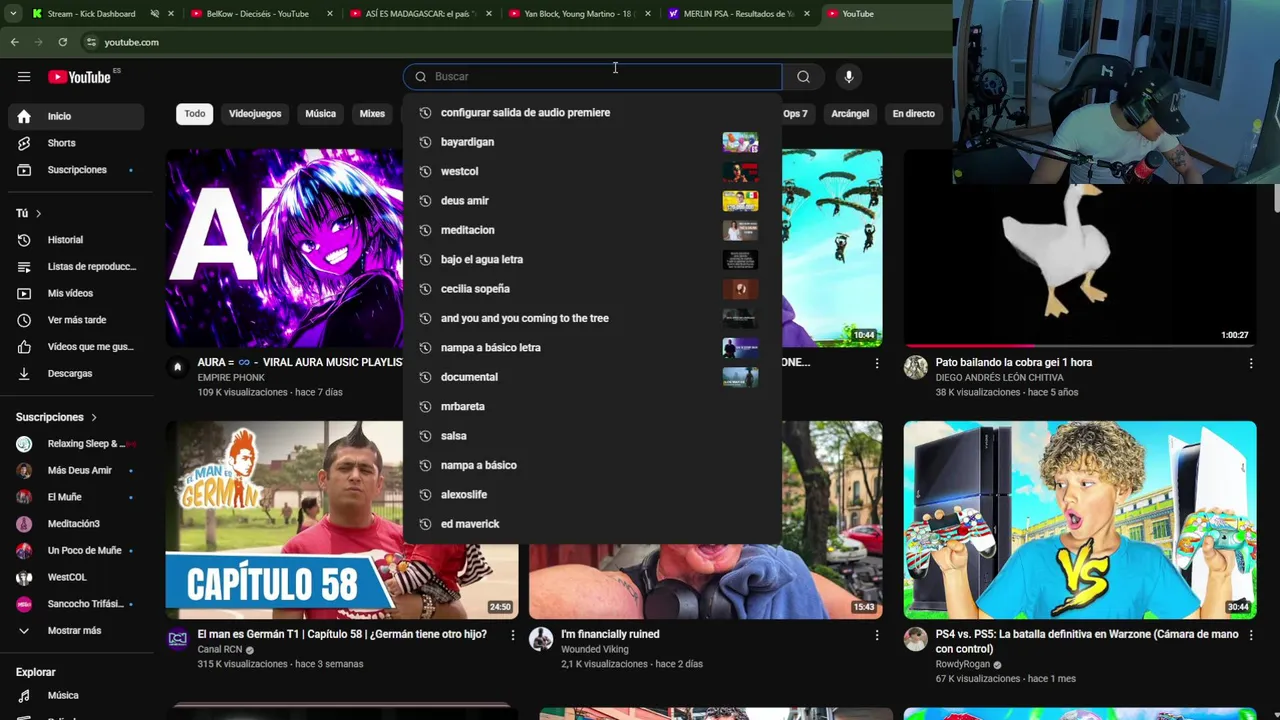Switch to Yan Block, Young Martino tab
This screenshot has height=720, width=1280.
pos(580,14)
